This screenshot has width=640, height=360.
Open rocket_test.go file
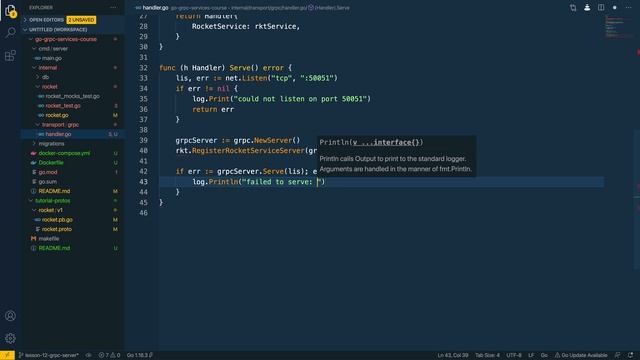[x=63, y=106]
